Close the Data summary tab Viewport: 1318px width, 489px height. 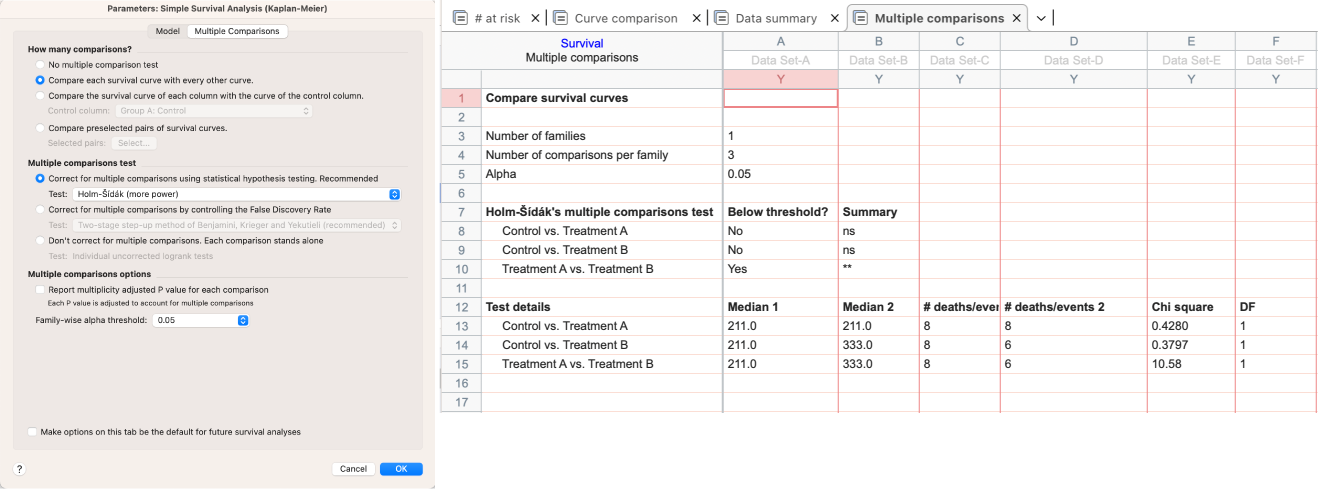[x=835, y=18]
